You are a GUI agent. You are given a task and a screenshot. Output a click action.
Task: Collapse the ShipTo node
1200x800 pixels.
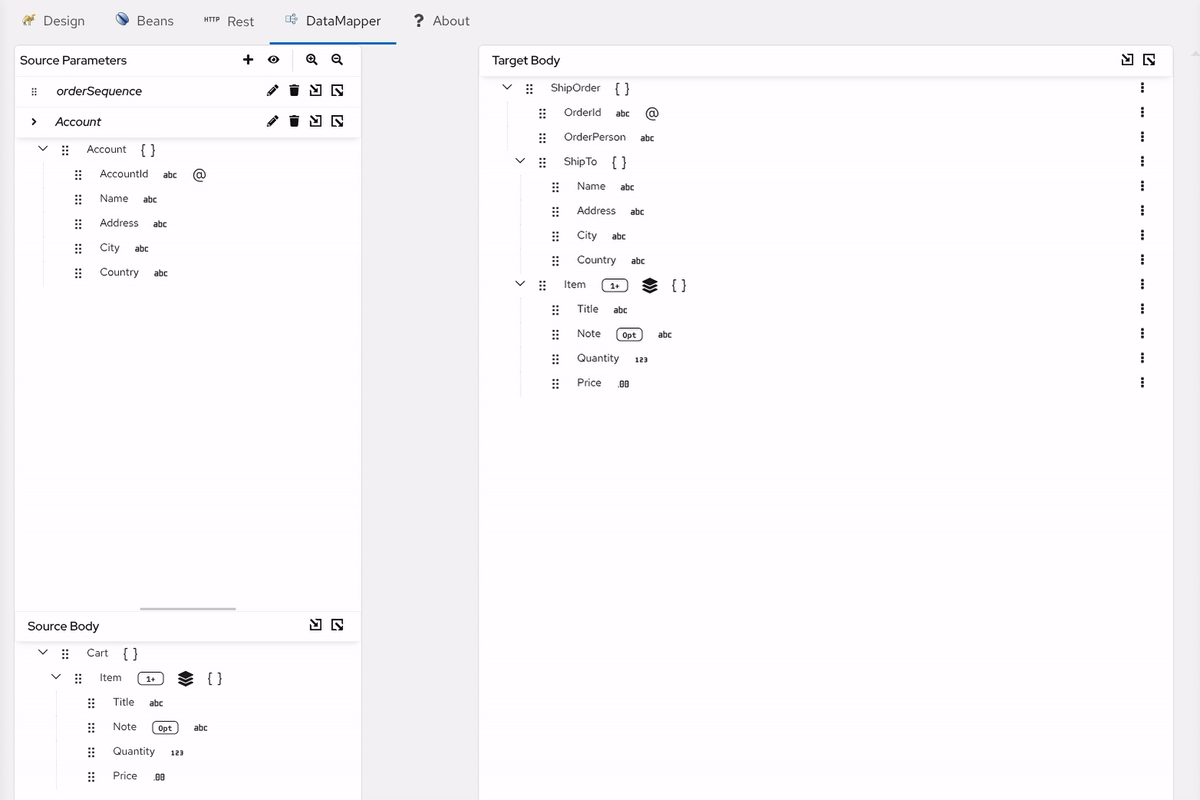point(520,162)
